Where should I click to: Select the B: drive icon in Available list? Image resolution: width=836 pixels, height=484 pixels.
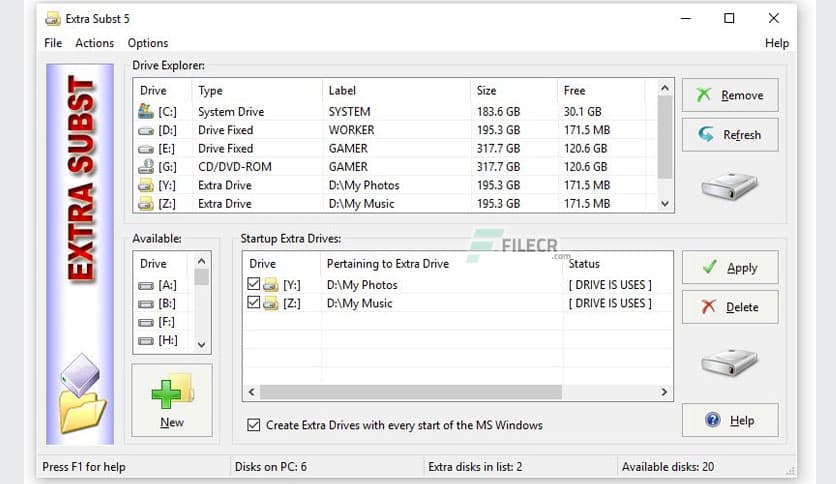(x=146, y=304)
